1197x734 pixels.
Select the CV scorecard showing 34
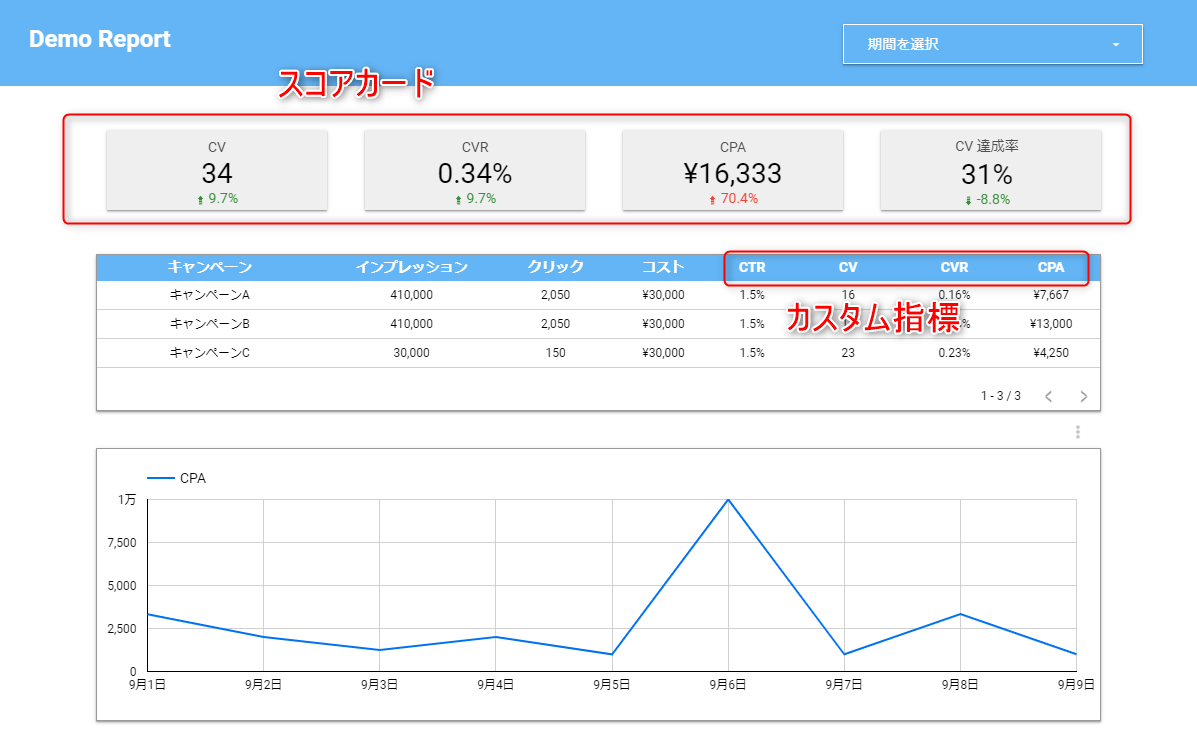217,170
